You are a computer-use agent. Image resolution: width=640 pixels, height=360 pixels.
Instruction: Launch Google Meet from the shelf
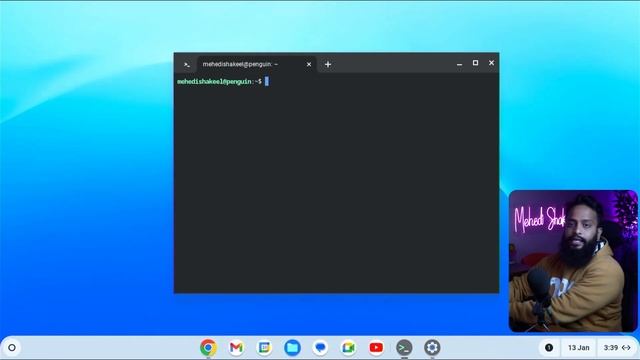point(348,348)
